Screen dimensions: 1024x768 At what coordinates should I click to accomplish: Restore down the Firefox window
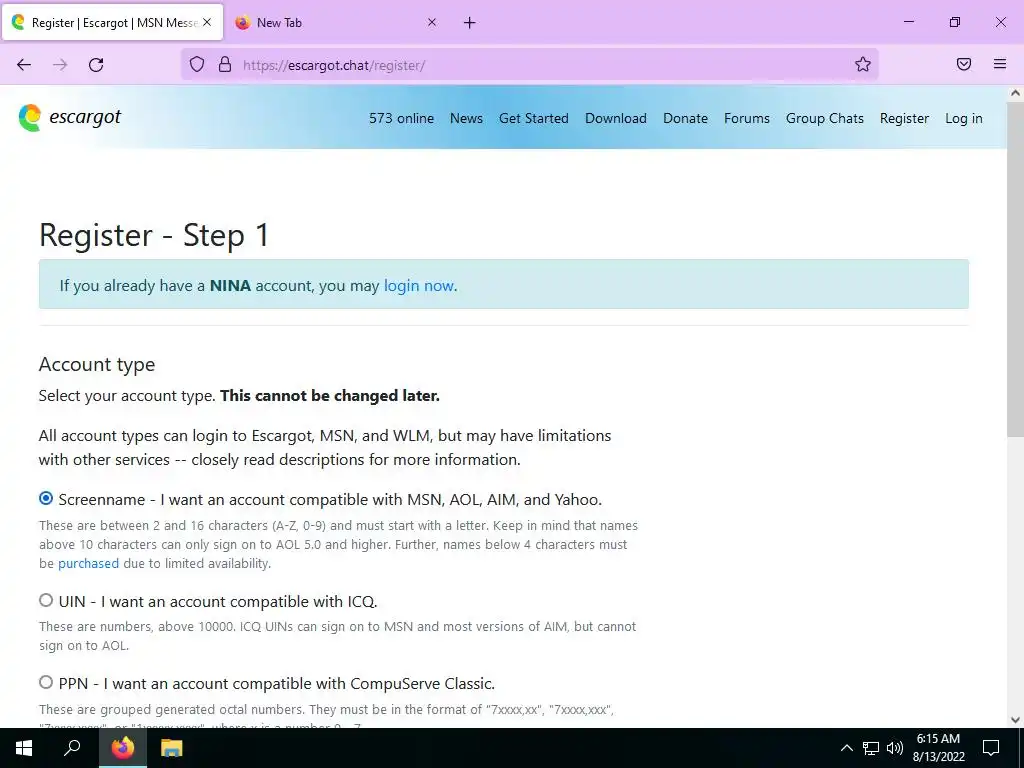(955, 22)
